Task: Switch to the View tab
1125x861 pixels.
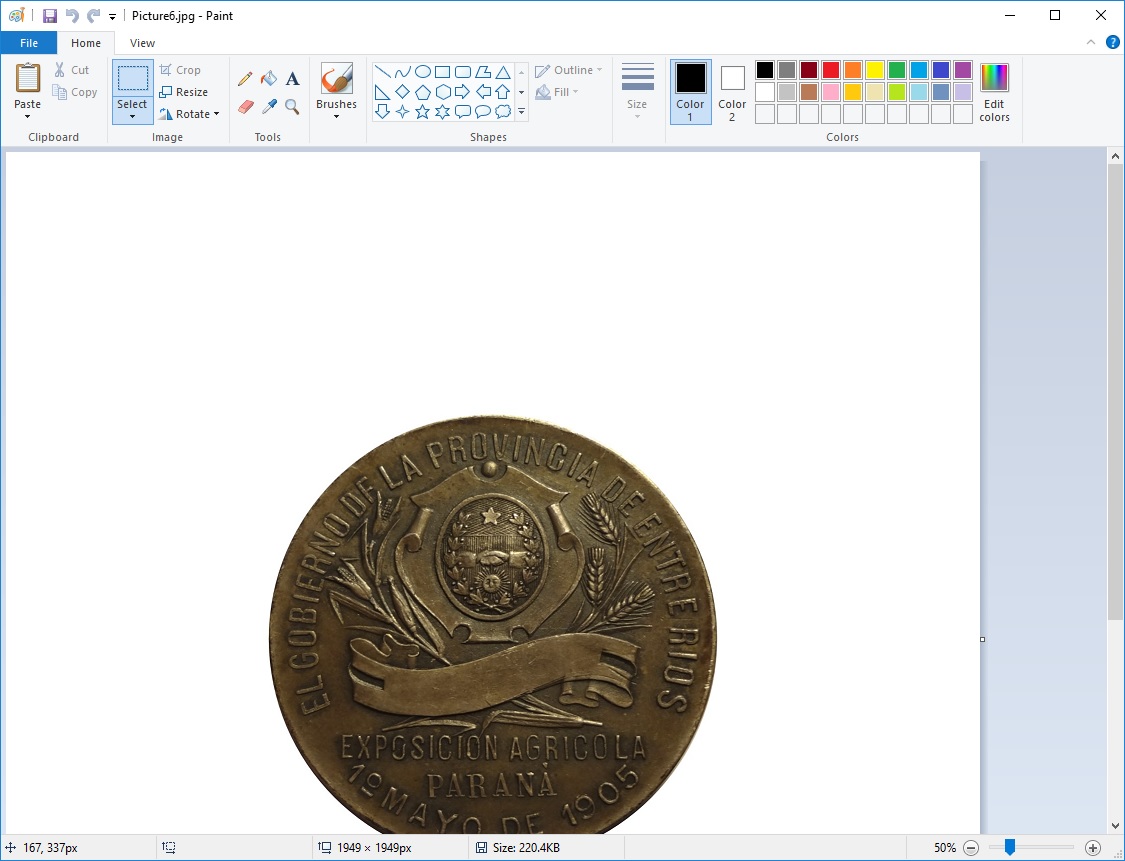Action: tap(142, 43)
